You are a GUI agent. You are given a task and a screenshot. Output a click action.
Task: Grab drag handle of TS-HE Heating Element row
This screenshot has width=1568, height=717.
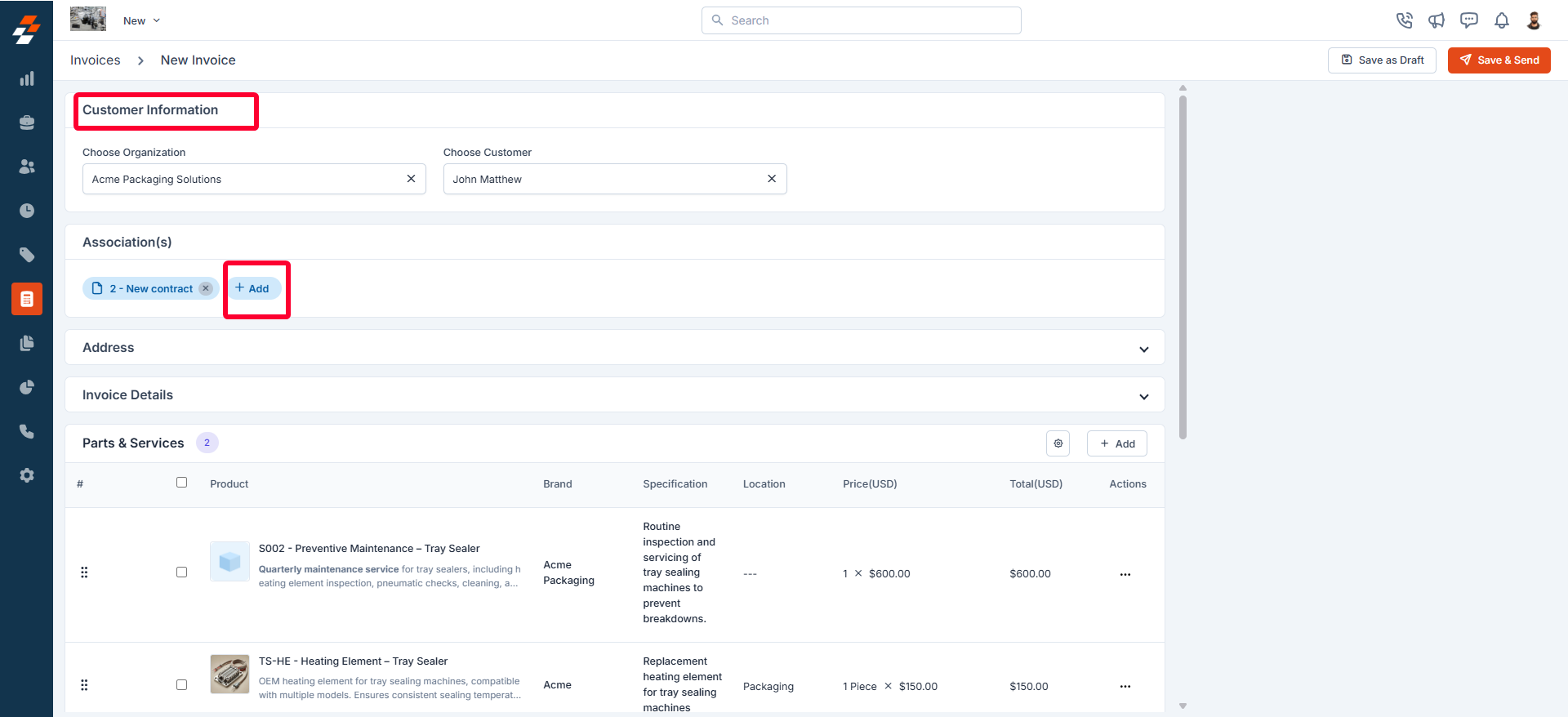[84, 685]
